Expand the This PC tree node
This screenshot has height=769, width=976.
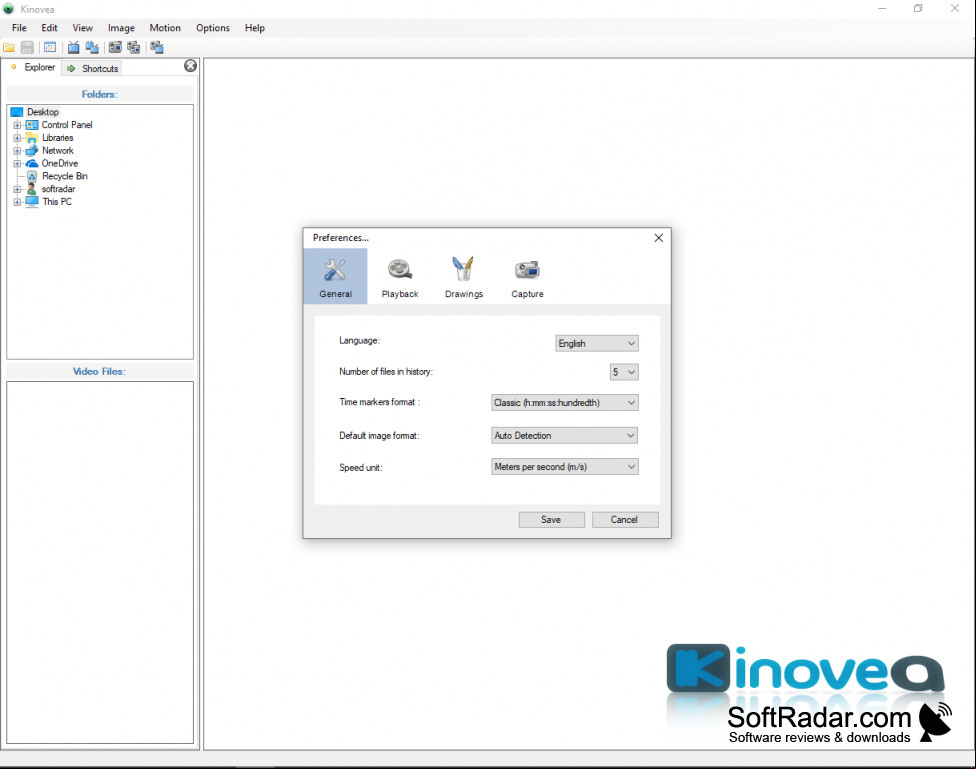(x=17, y=202)
